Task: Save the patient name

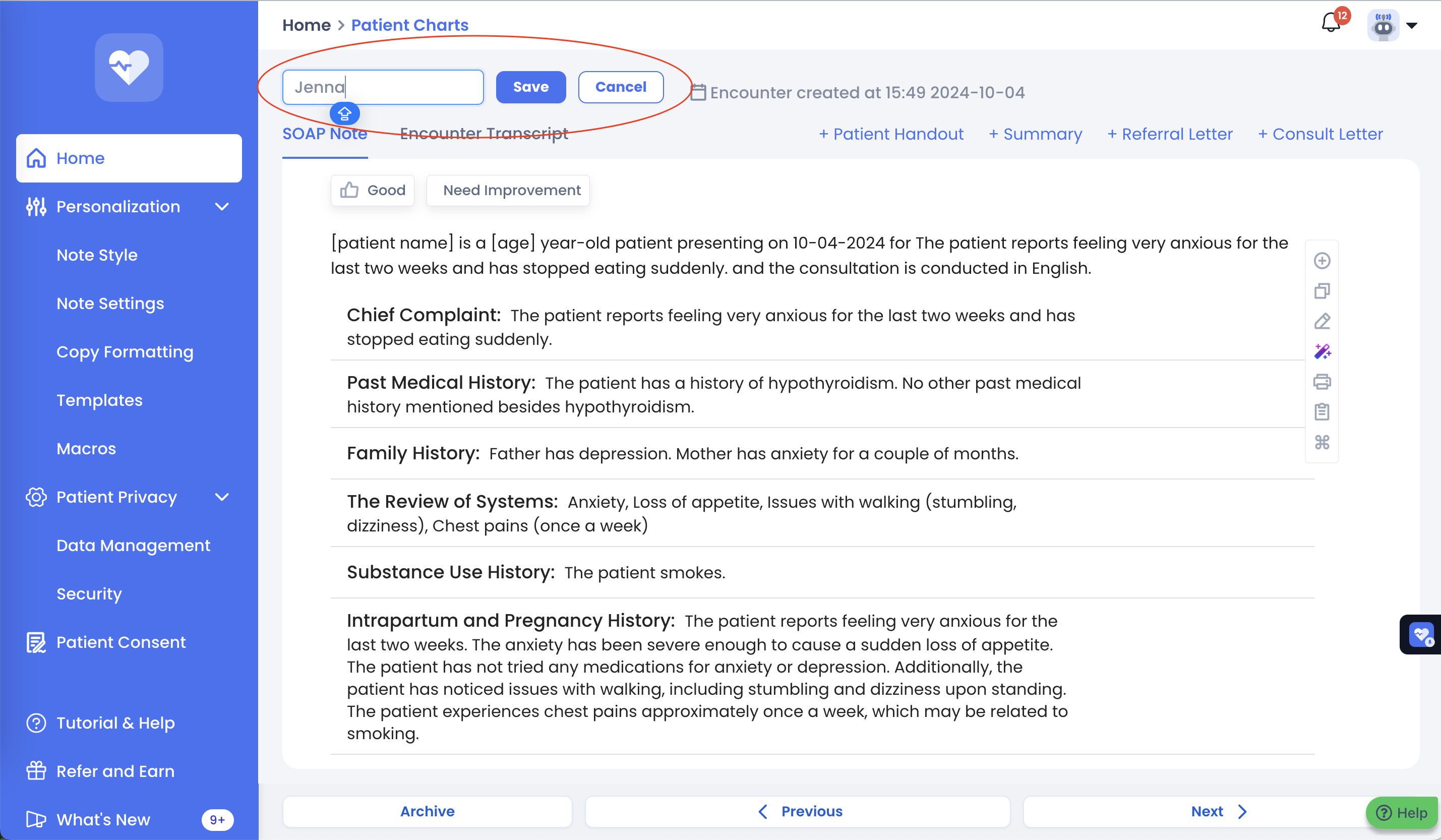Action: click(530, 87)
